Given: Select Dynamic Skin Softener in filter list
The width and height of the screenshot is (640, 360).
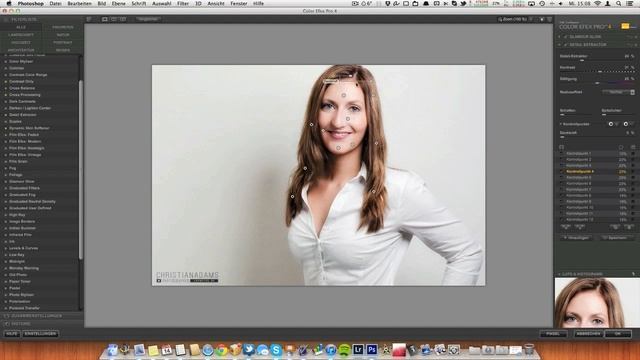Looking at the screenshot, I should (29, 128).
